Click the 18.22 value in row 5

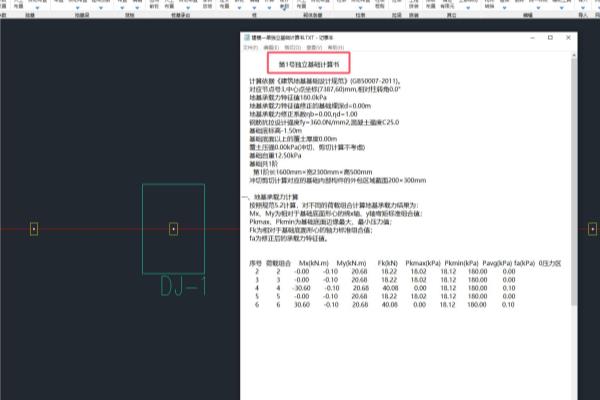point(389,296)
